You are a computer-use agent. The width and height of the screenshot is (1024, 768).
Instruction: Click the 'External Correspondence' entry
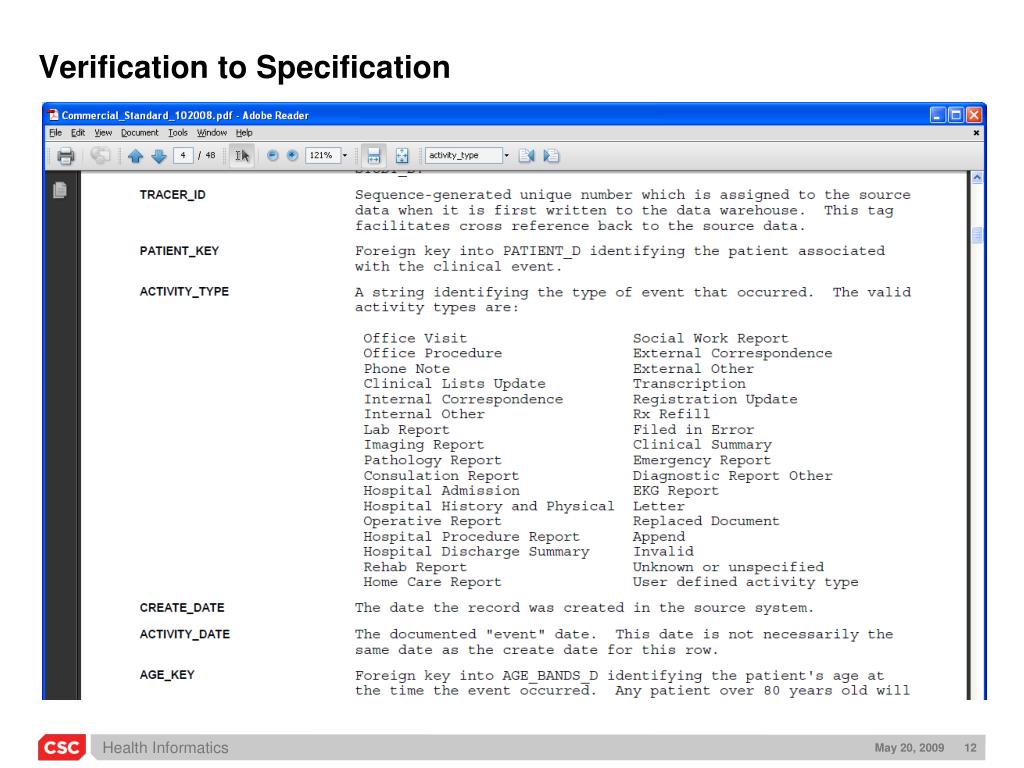(732, 353)
